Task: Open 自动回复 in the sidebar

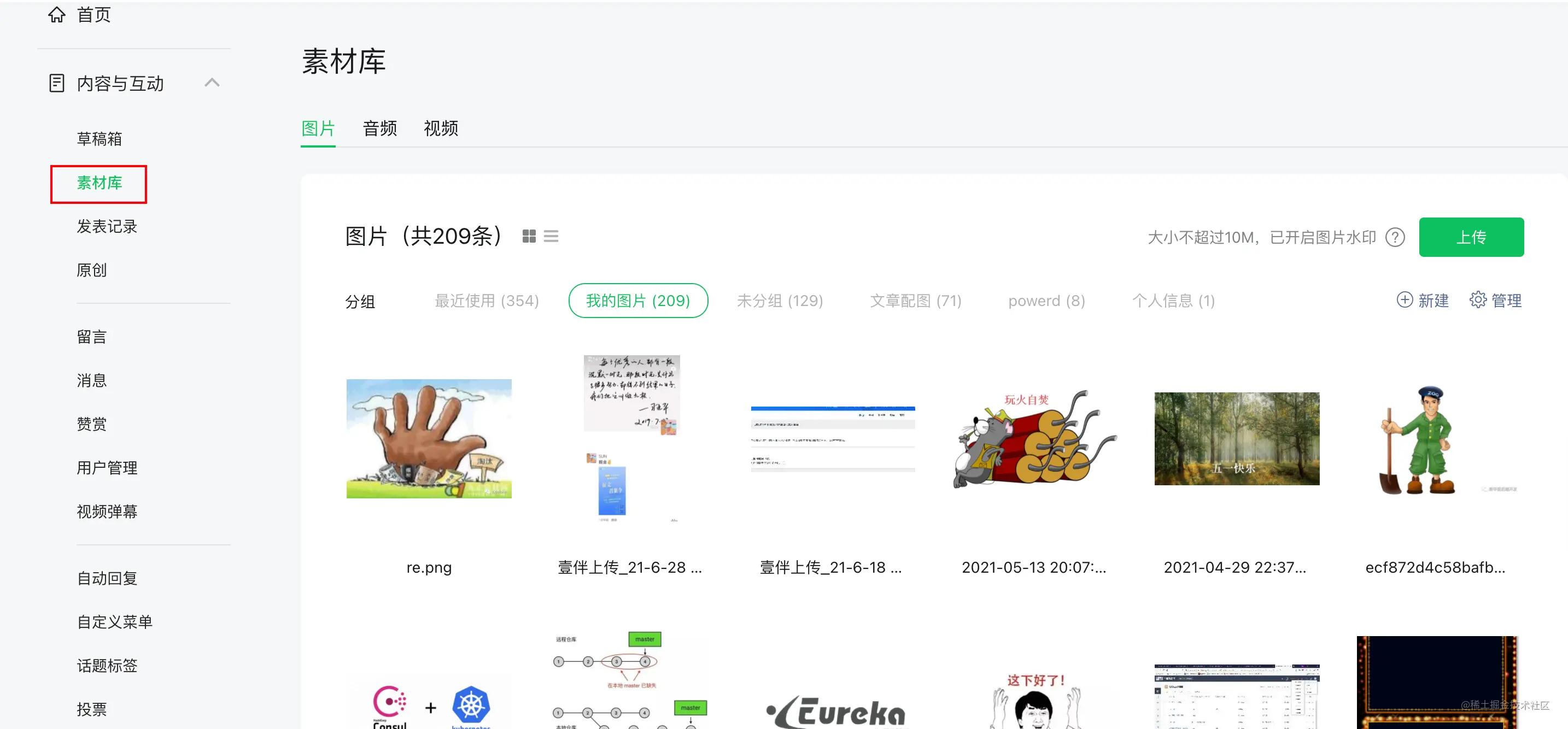Action: (x=107, y=578)
